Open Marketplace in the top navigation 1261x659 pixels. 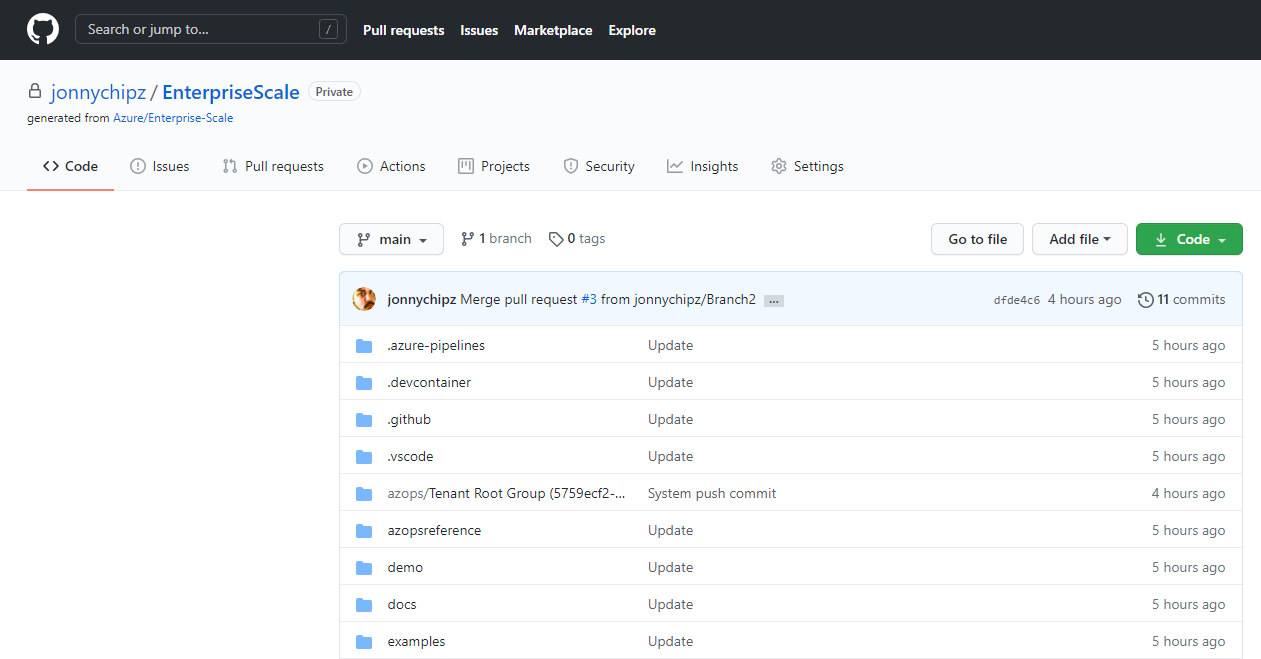tap(553, 30)
